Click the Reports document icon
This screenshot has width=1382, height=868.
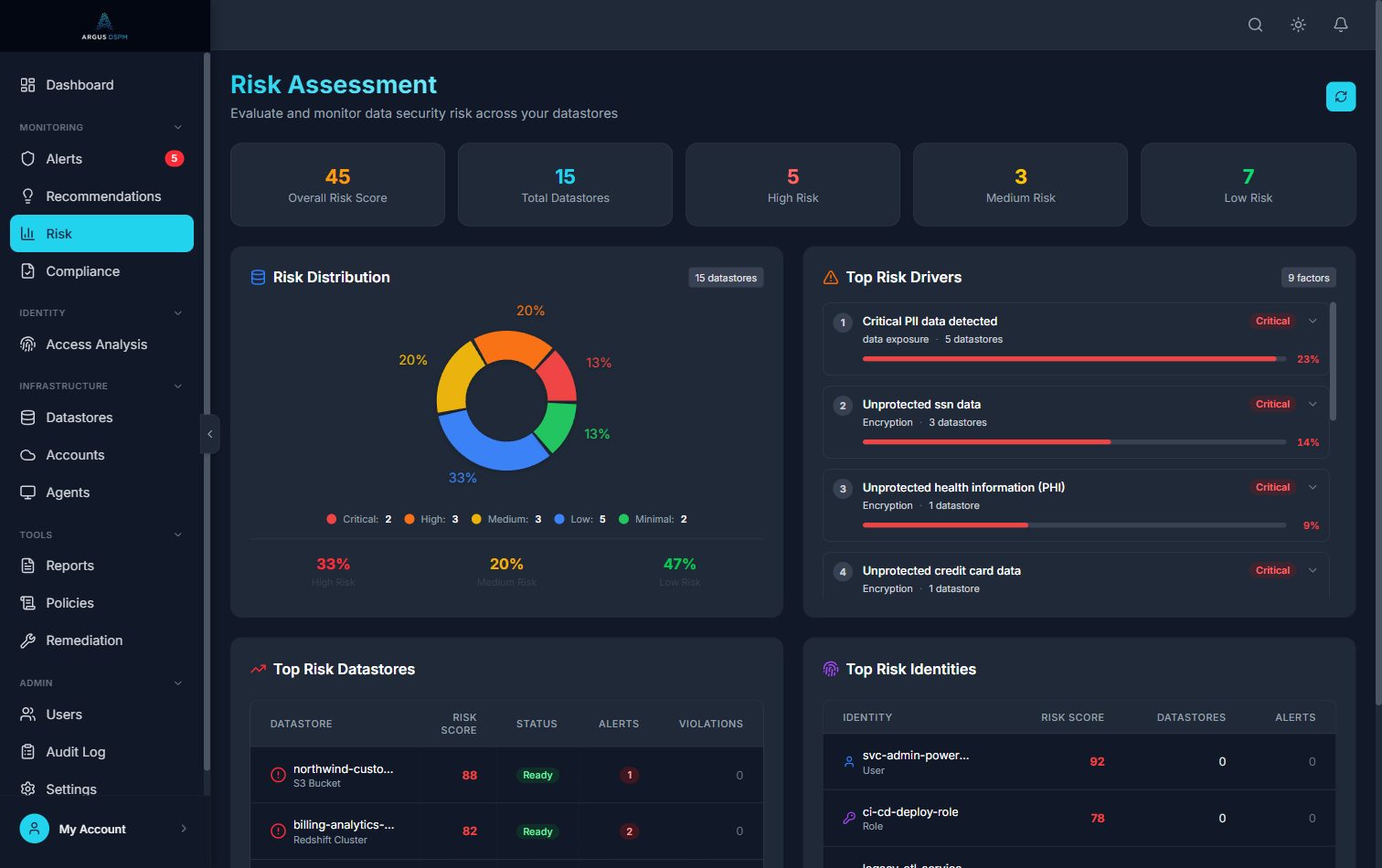click(27, 566)
